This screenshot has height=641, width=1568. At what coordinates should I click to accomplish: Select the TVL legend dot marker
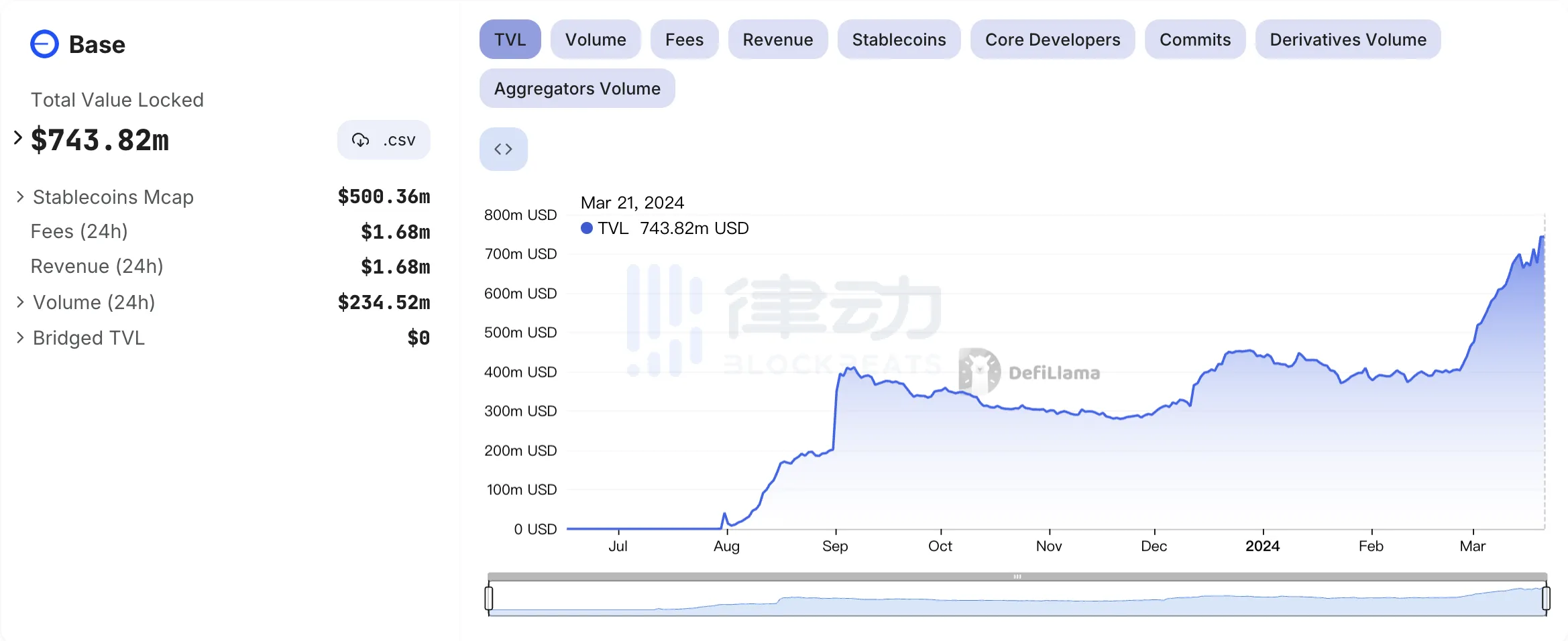(586, 228)
